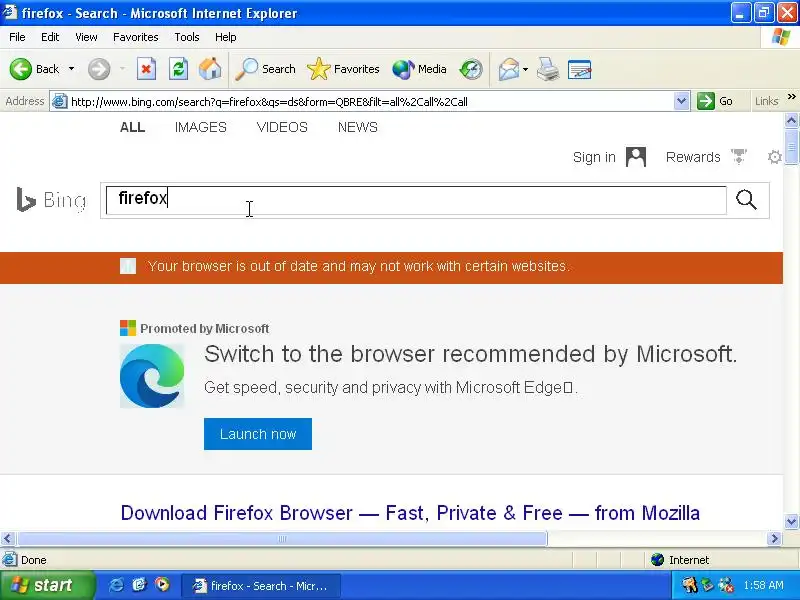Click the page icon in Address bar
The width and height of the screenshot is (800, 600).
(60, 102)
